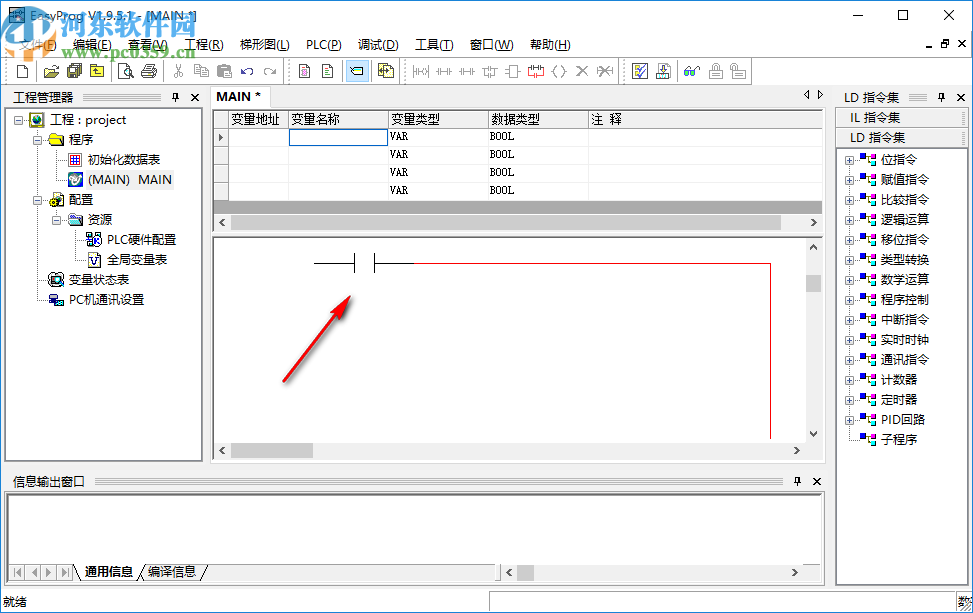The height and width of the screenshot is (613, 973).
Task: Expand the 定时器 instruction group
Action: pos(849,400)
